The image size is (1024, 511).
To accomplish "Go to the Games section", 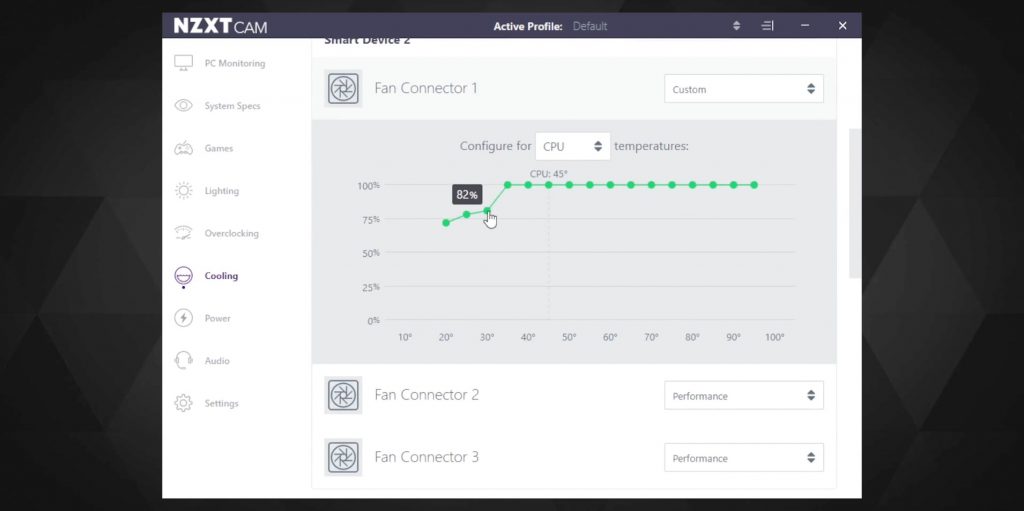I will coord(219,148).
